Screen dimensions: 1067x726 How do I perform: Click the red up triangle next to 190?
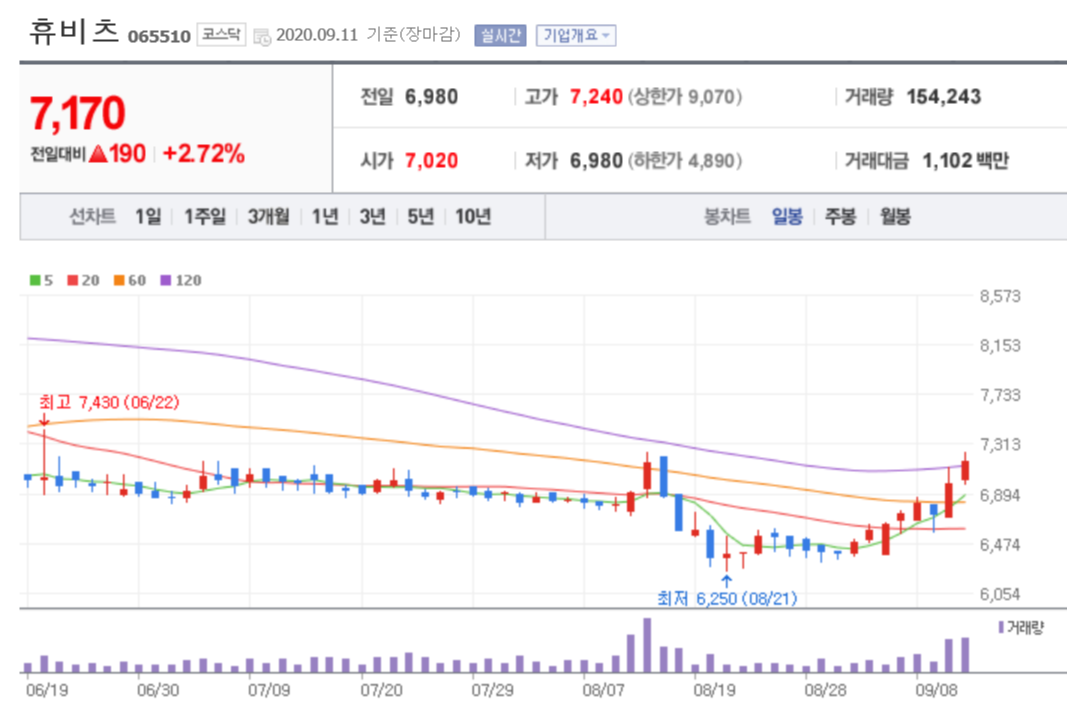98,154
